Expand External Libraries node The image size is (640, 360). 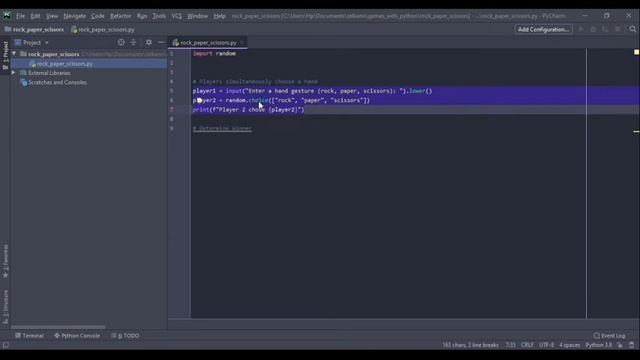[x=13, y=73]
